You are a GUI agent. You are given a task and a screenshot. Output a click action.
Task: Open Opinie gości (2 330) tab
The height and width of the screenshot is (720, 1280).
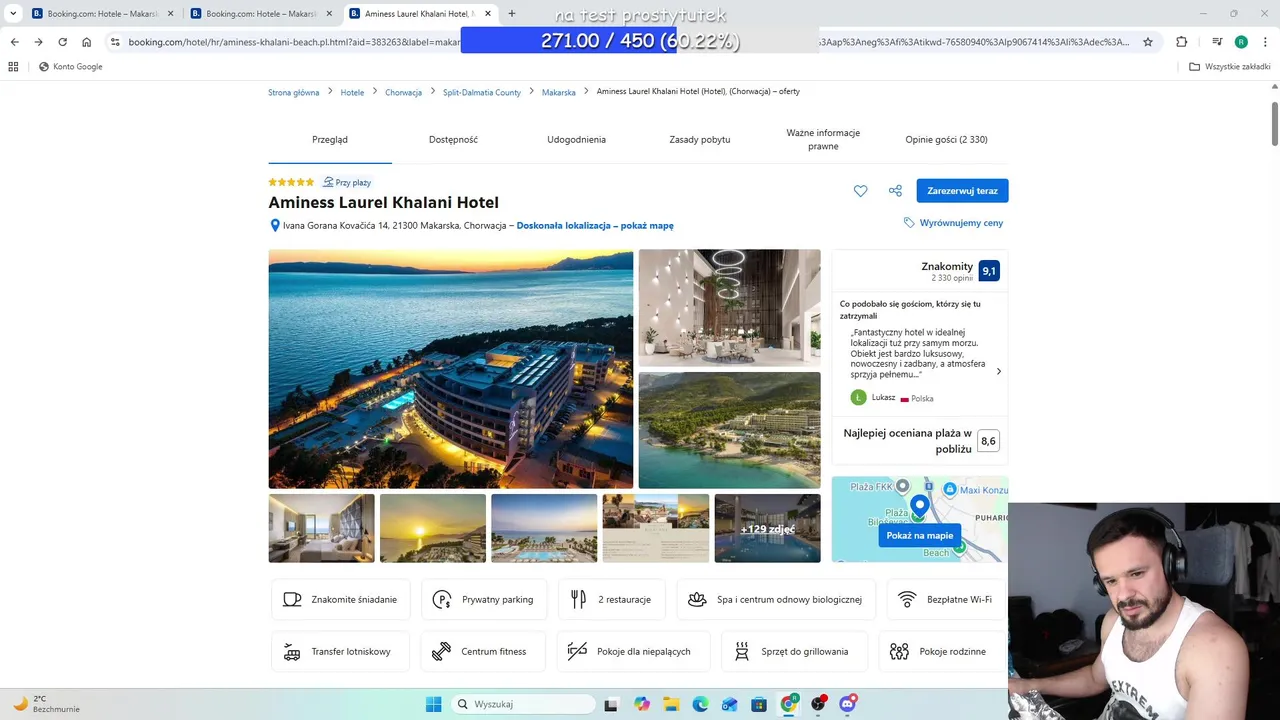tap(946, 139)
